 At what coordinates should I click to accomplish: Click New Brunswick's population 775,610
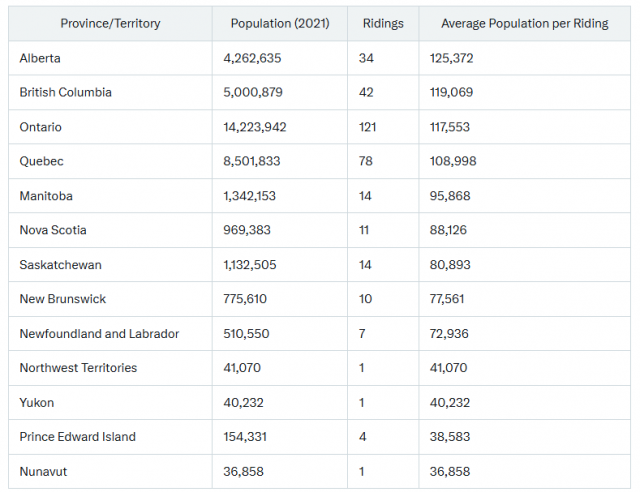[x=248, y=299]
